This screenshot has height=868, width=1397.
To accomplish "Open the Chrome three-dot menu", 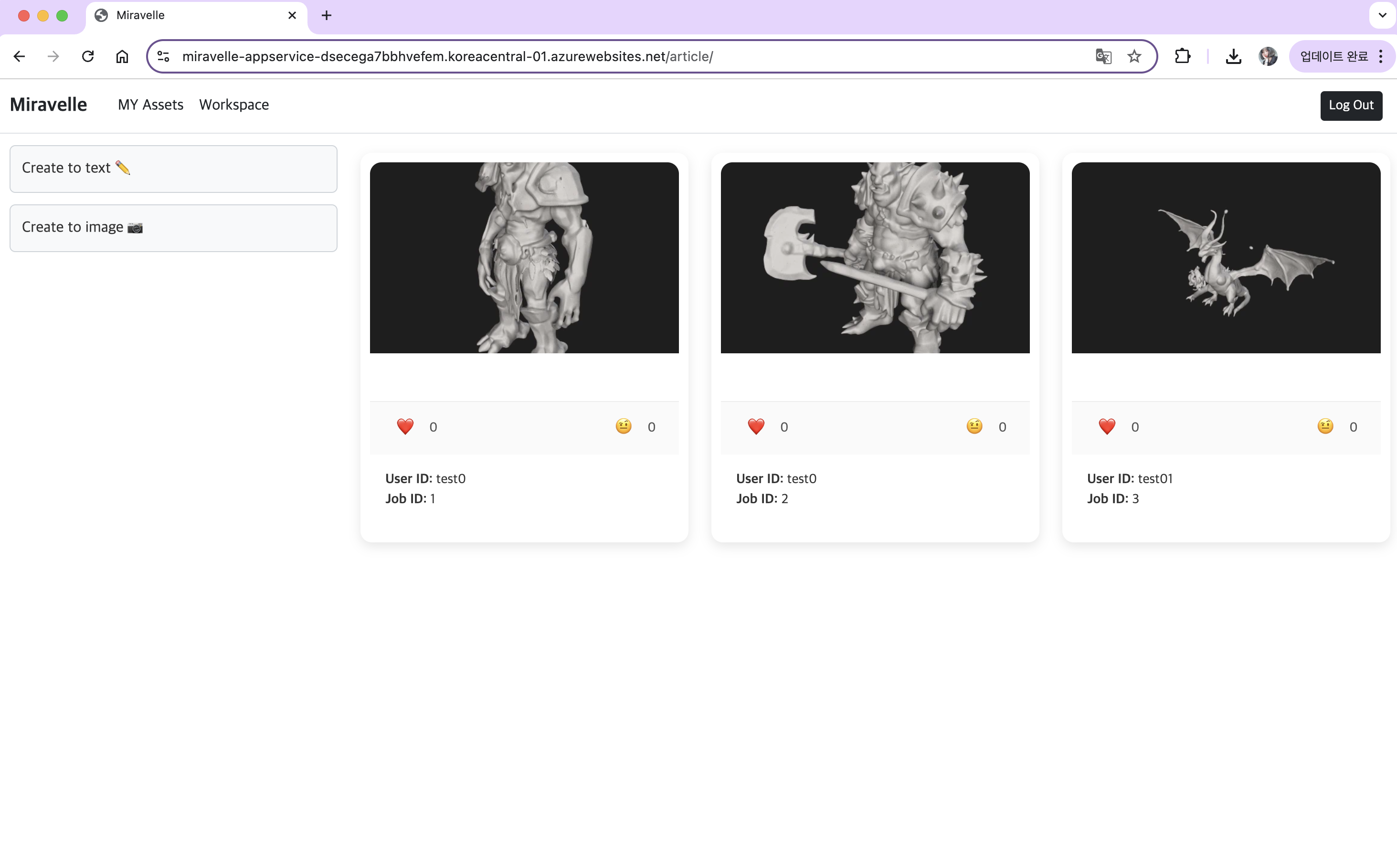I will tap(1381, 56).
